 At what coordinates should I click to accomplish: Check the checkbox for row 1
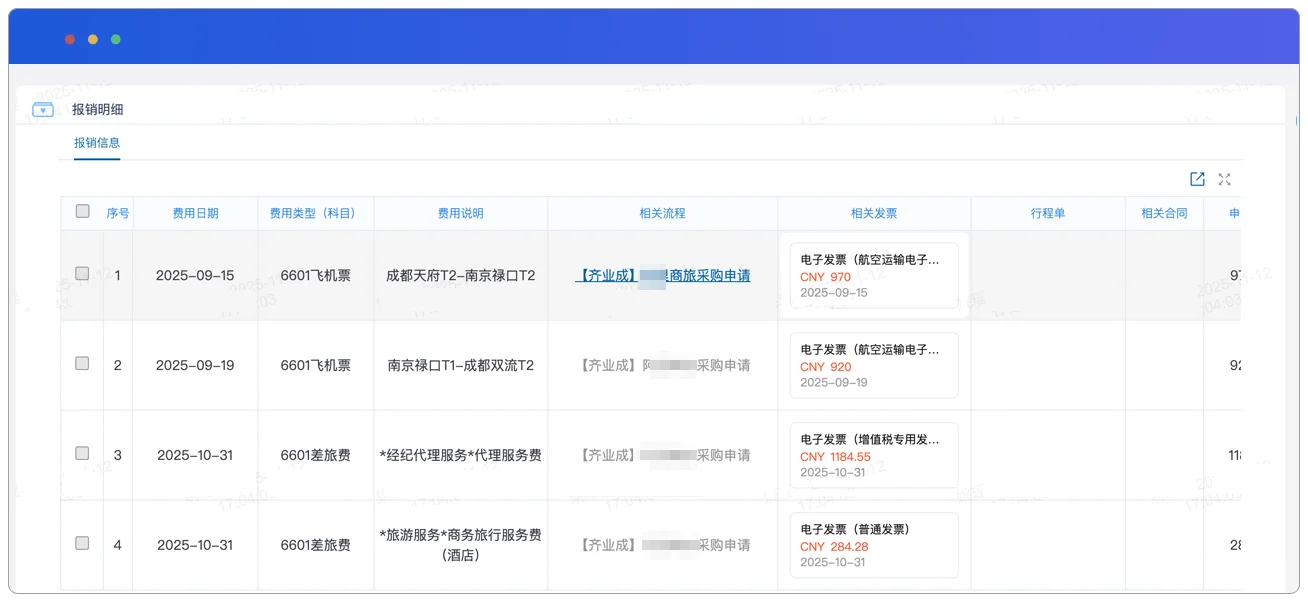82,273
